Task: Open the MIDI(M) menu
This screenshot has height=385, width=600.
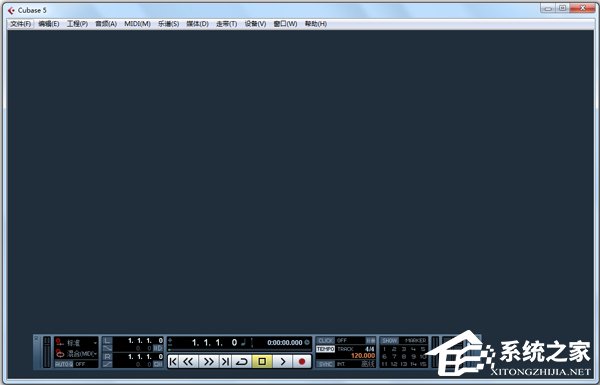Action: (137, 24)
